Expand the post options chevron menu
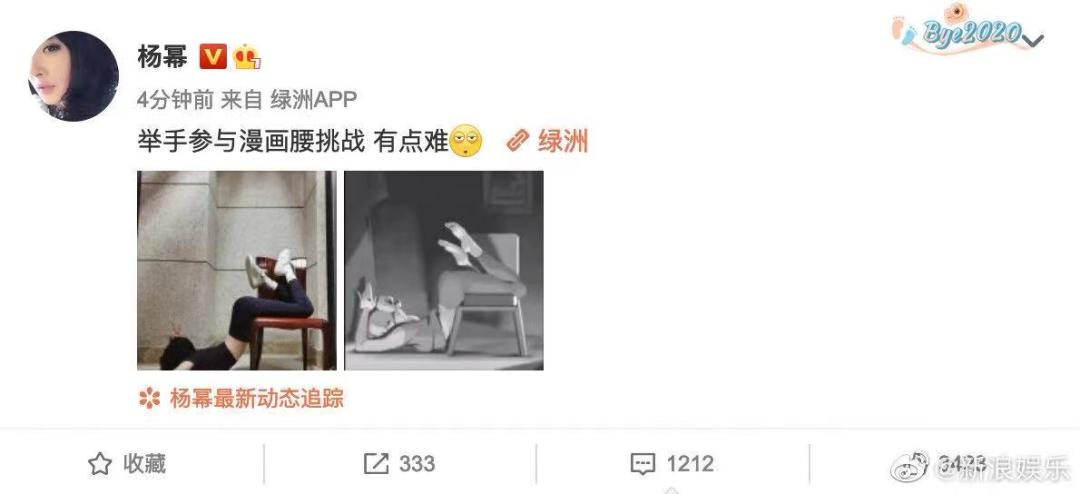 [1034, 40]
